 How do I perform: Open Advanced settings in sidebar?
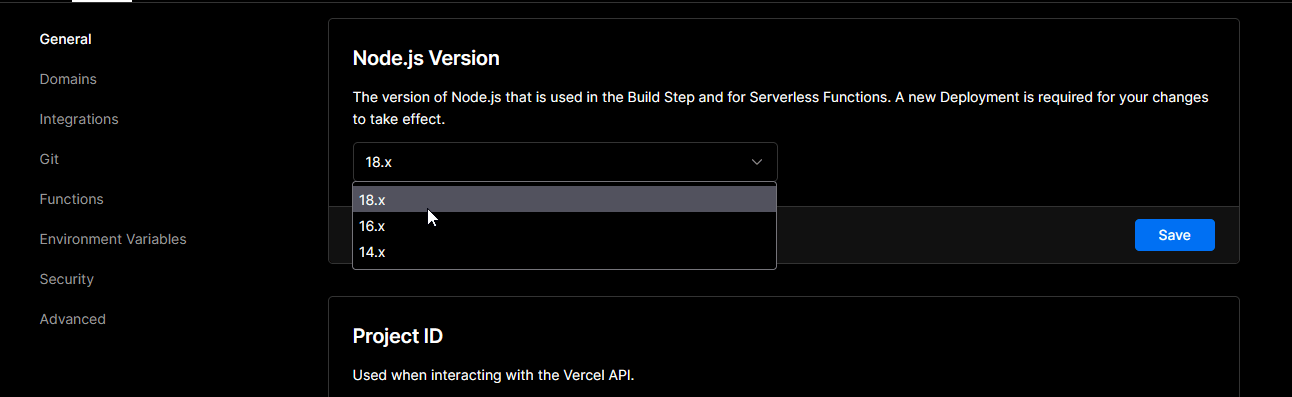(x=72, y=319)
